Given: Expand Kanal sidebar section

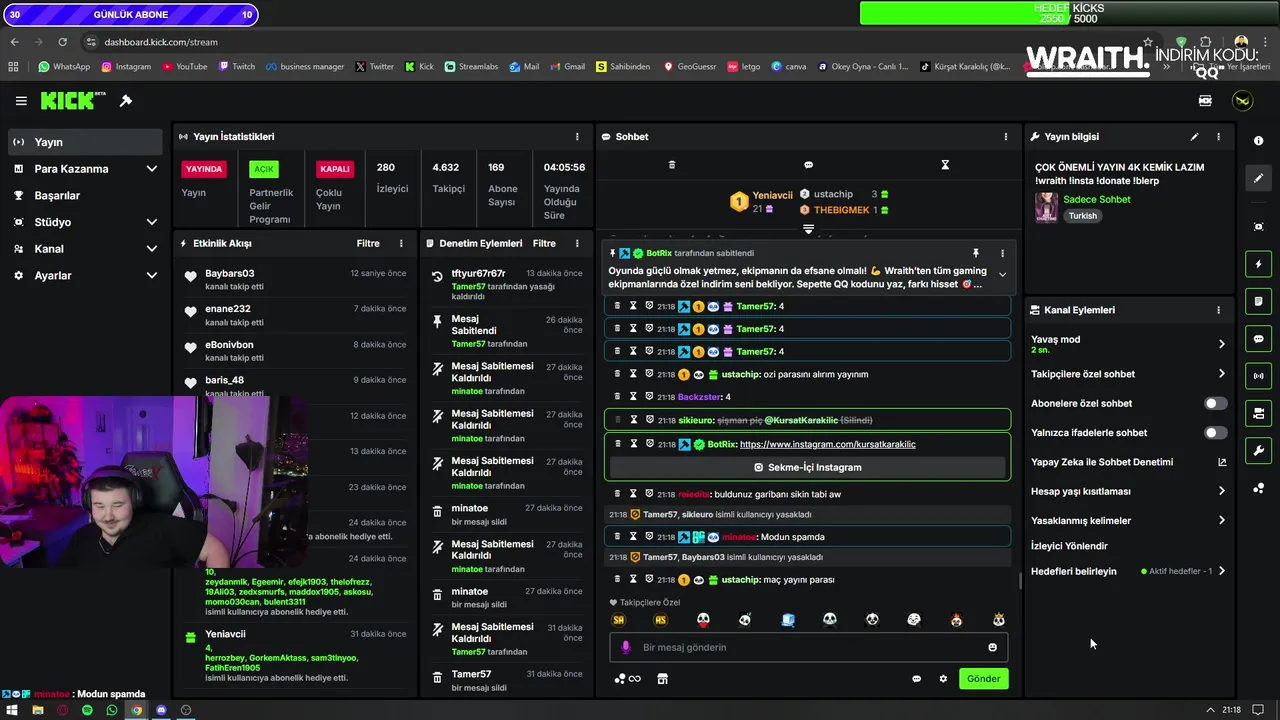Looking at the screenshot, I should [x=152, y=249].
